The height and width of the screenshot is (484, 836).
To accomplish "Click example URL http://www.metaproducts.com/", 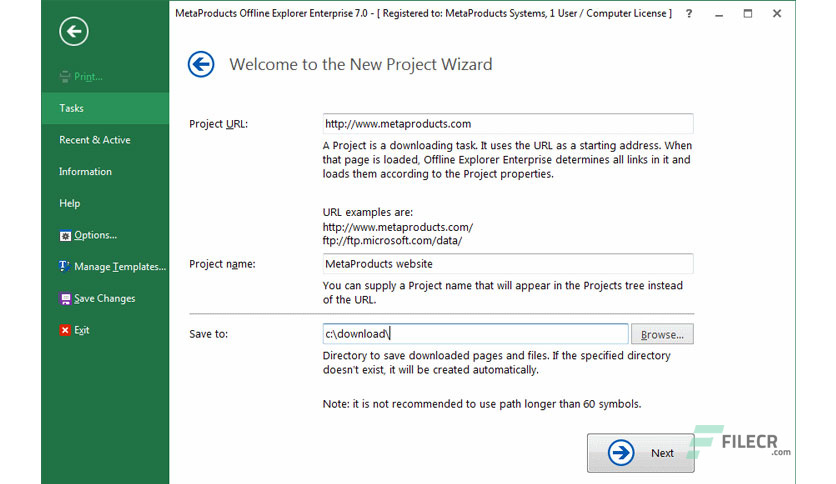I will click(x=398, y=227).
